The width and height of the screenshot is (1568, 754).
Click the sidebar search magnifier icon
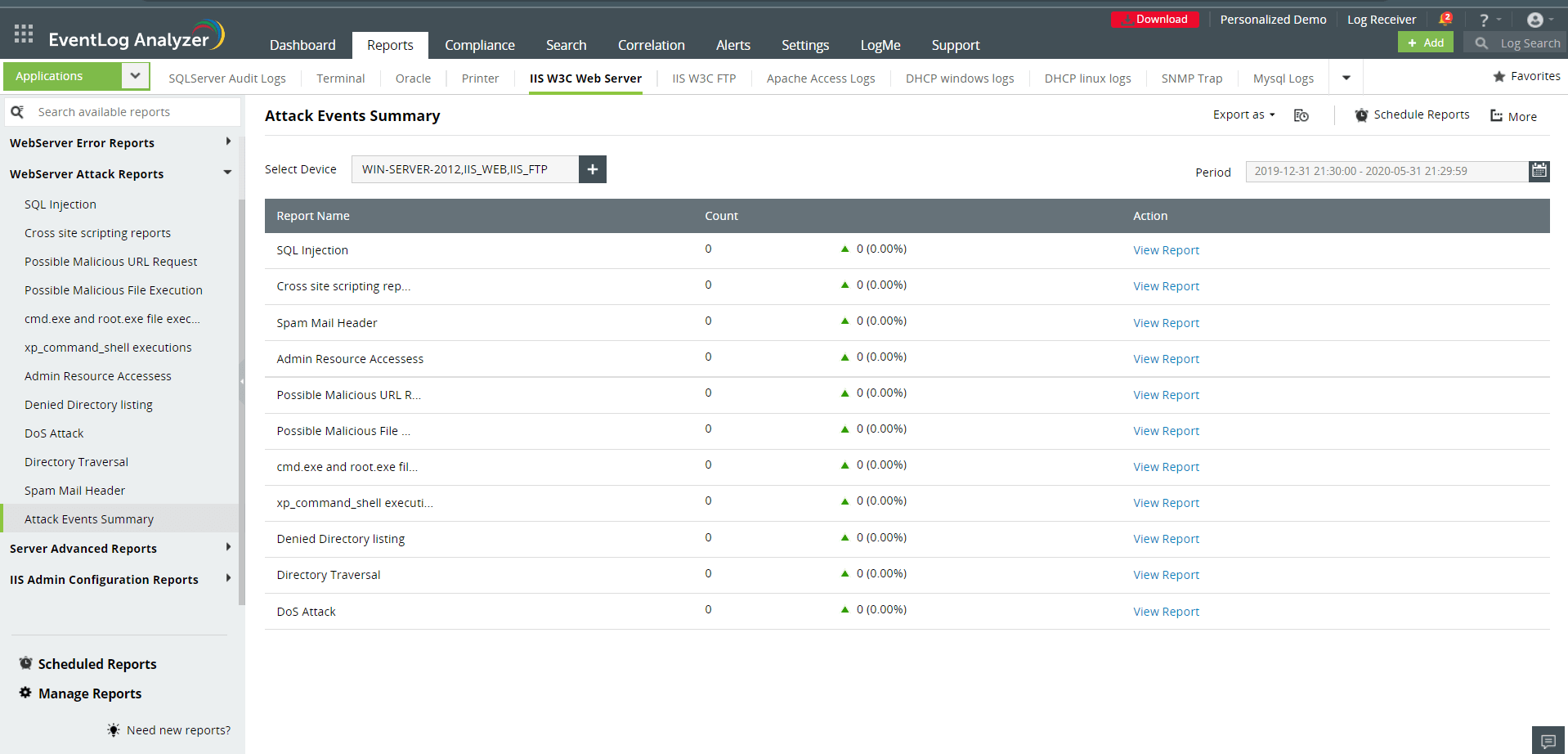coord(17,112)
